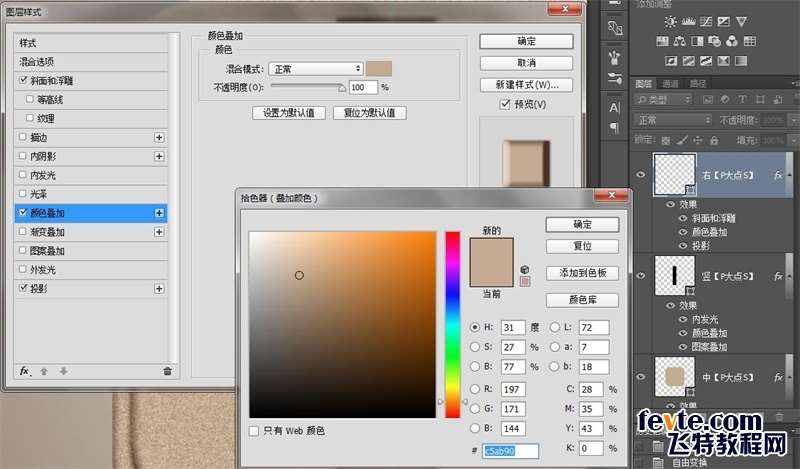Lock all layer attributes (padlock icon)
Viewport: 800px width, 469px height.
click(714, 140)
